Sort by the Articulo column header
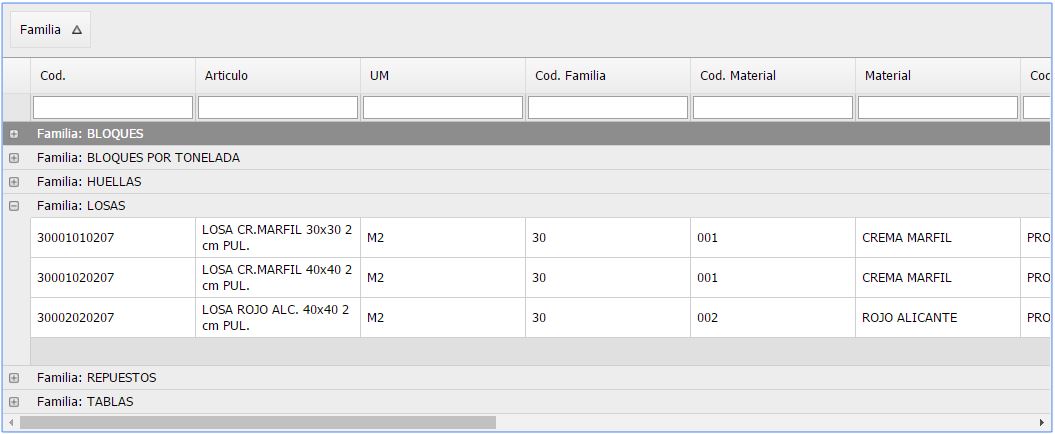The height and width of the screenshot is (434, 1055). (278, 75)
